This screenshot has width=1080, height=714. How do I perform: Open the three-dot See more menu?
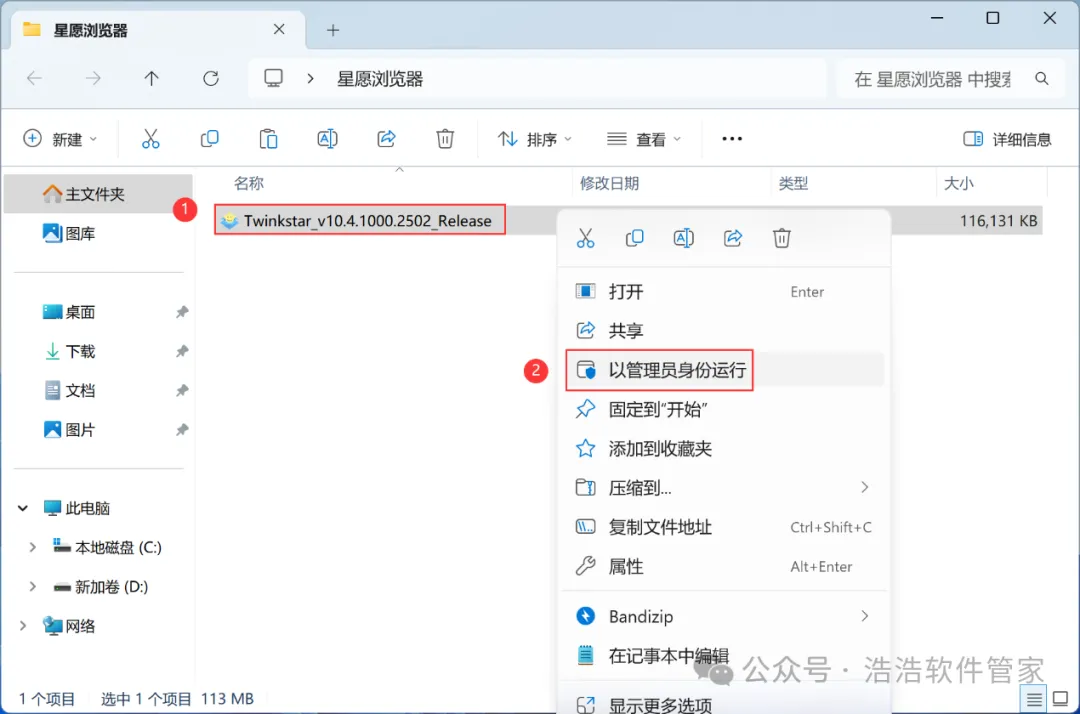coord(731,139)
